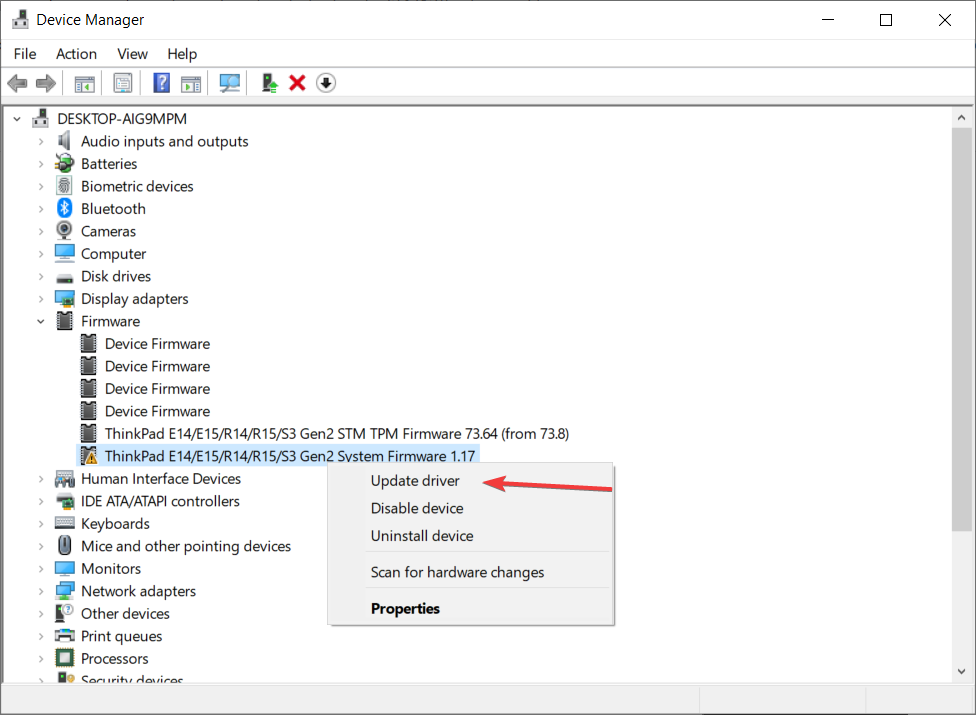The height and width of the screenshot is (715, 976).
Task: Choose Update driver from context menu
Action: [415, 481]
